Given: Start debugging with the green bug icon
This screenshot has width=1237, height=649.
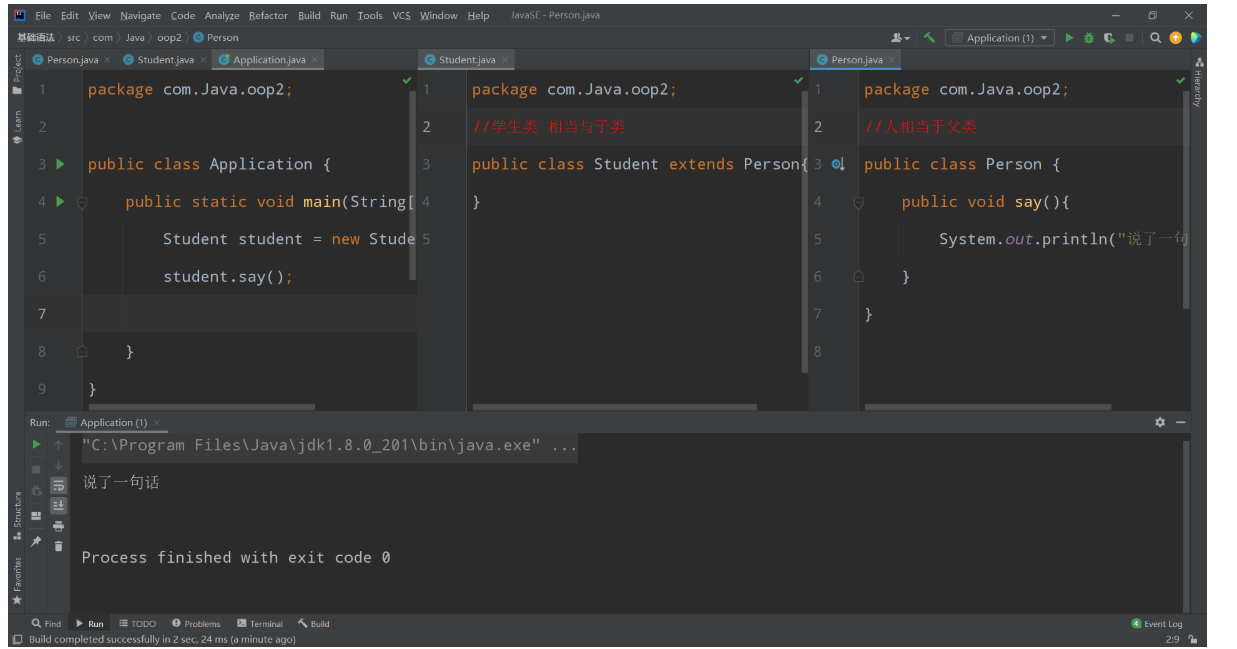Looking at the screenshot, I should (x=1089, y=38).
